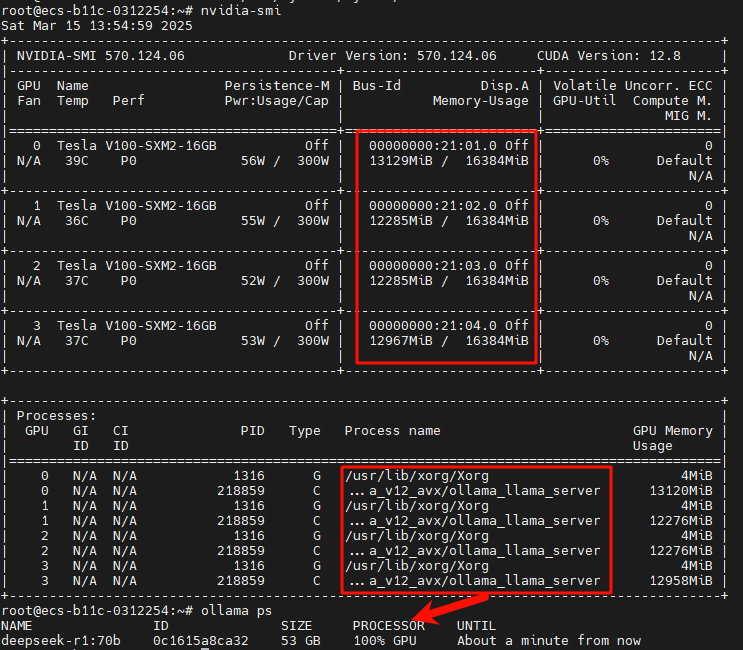
Task: Click the deepseek-r1:70b model name
Action: [x=60, y=640]
